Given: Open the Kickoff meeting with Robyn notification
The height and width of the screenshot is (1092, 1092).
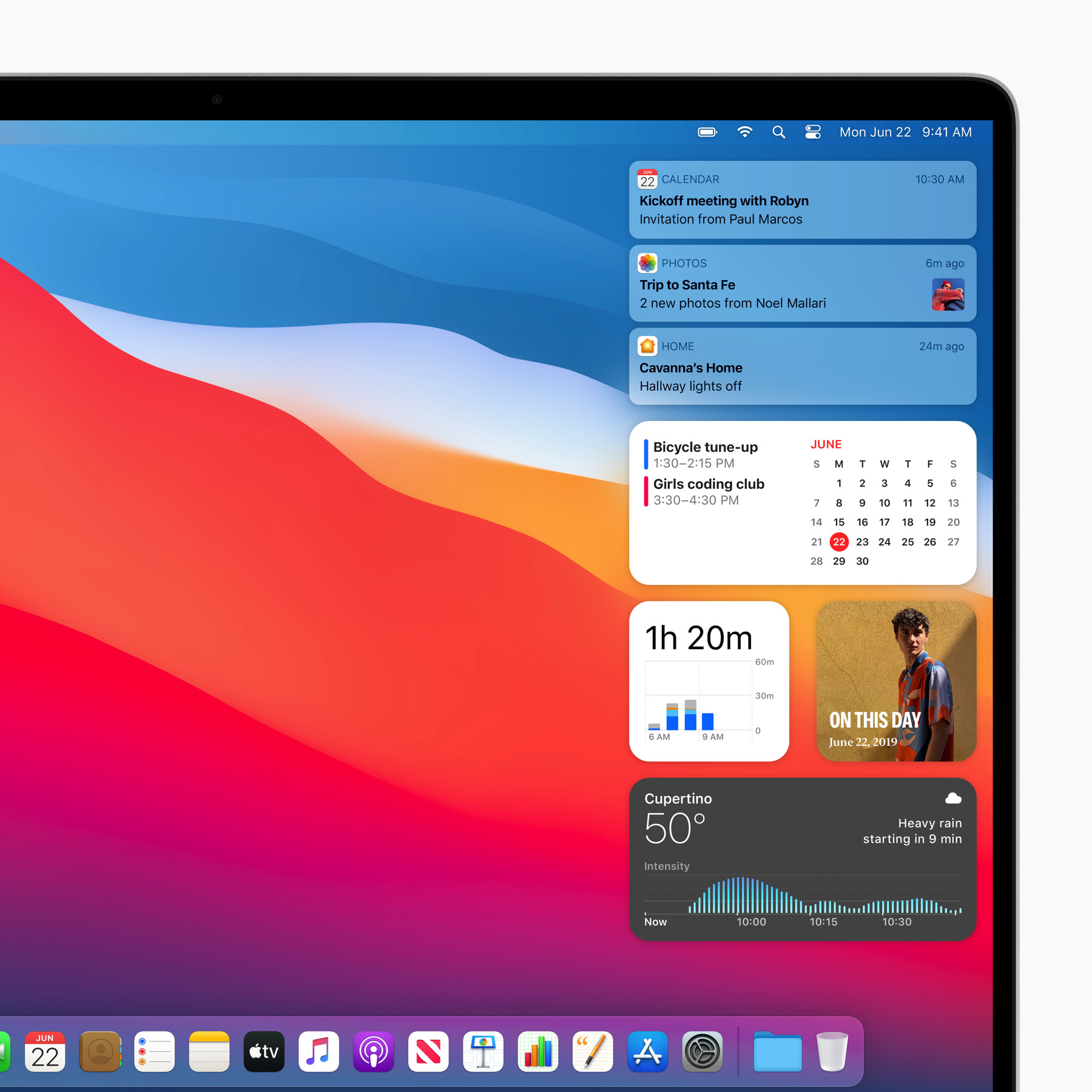Looking at the screenshot, I should coord(803,200).
